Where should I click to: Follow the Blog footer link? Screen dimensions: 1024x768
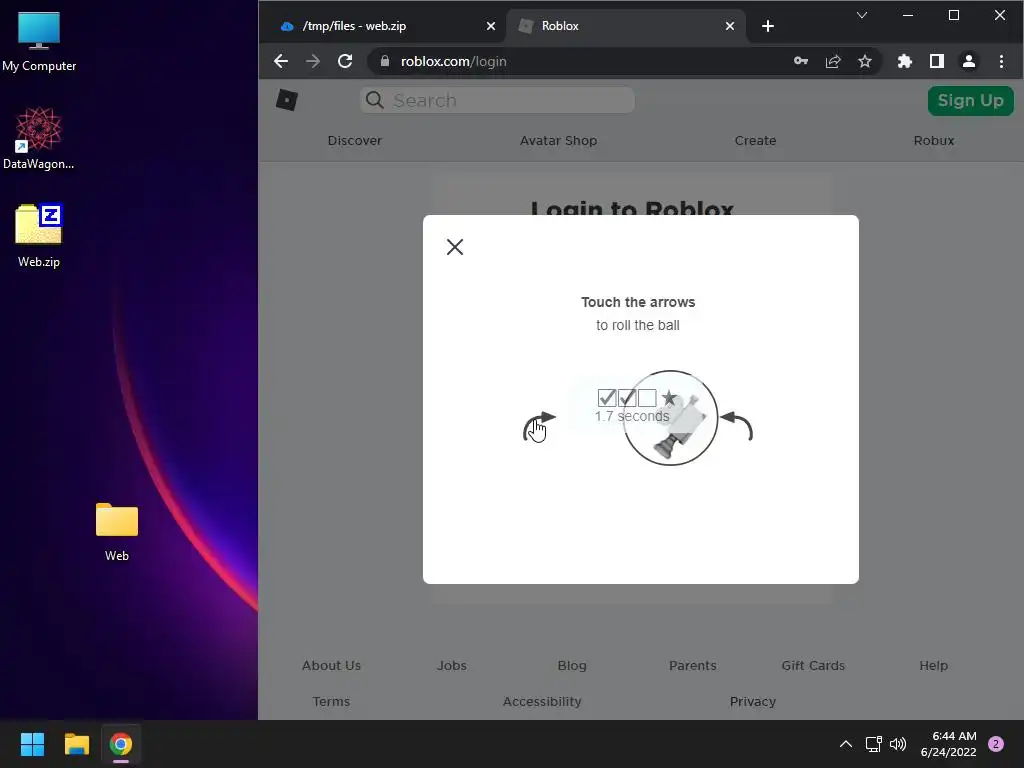[x=572, y=665]
